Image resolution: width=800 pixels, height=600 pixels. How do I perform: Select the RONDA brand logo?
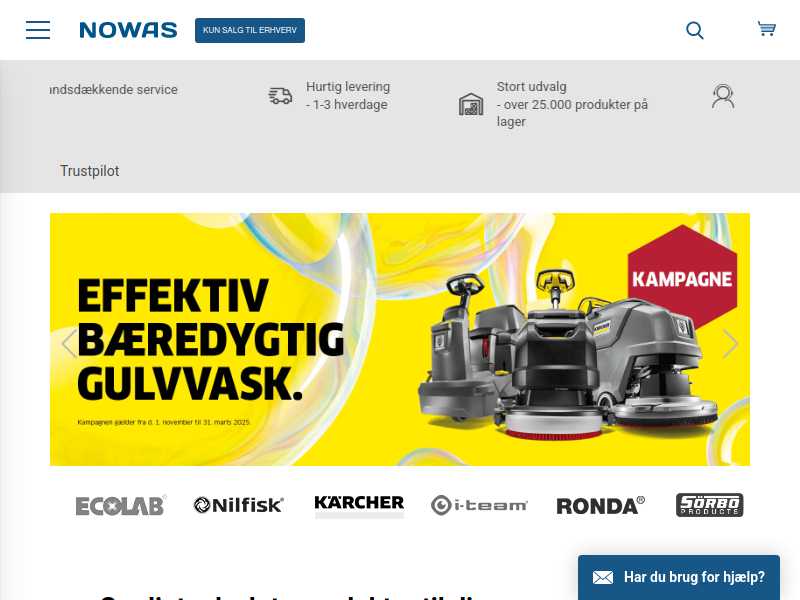coord(601,506)
